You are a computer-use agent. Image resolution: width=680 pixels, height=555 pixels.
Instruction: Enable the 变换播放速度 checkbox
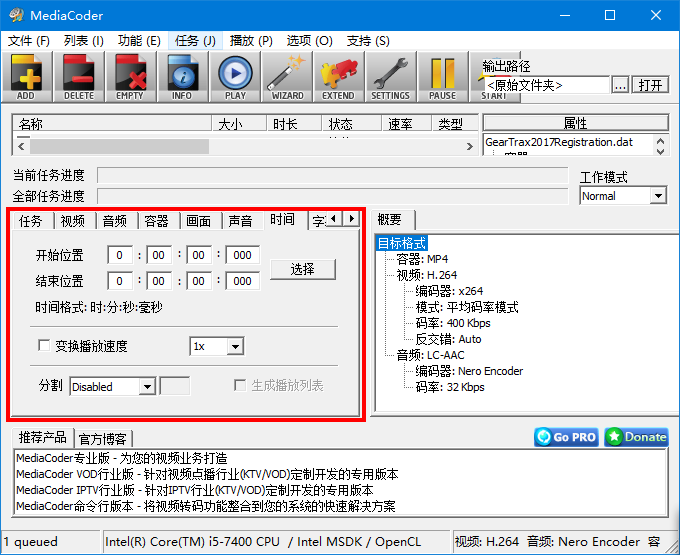point(44,346)
